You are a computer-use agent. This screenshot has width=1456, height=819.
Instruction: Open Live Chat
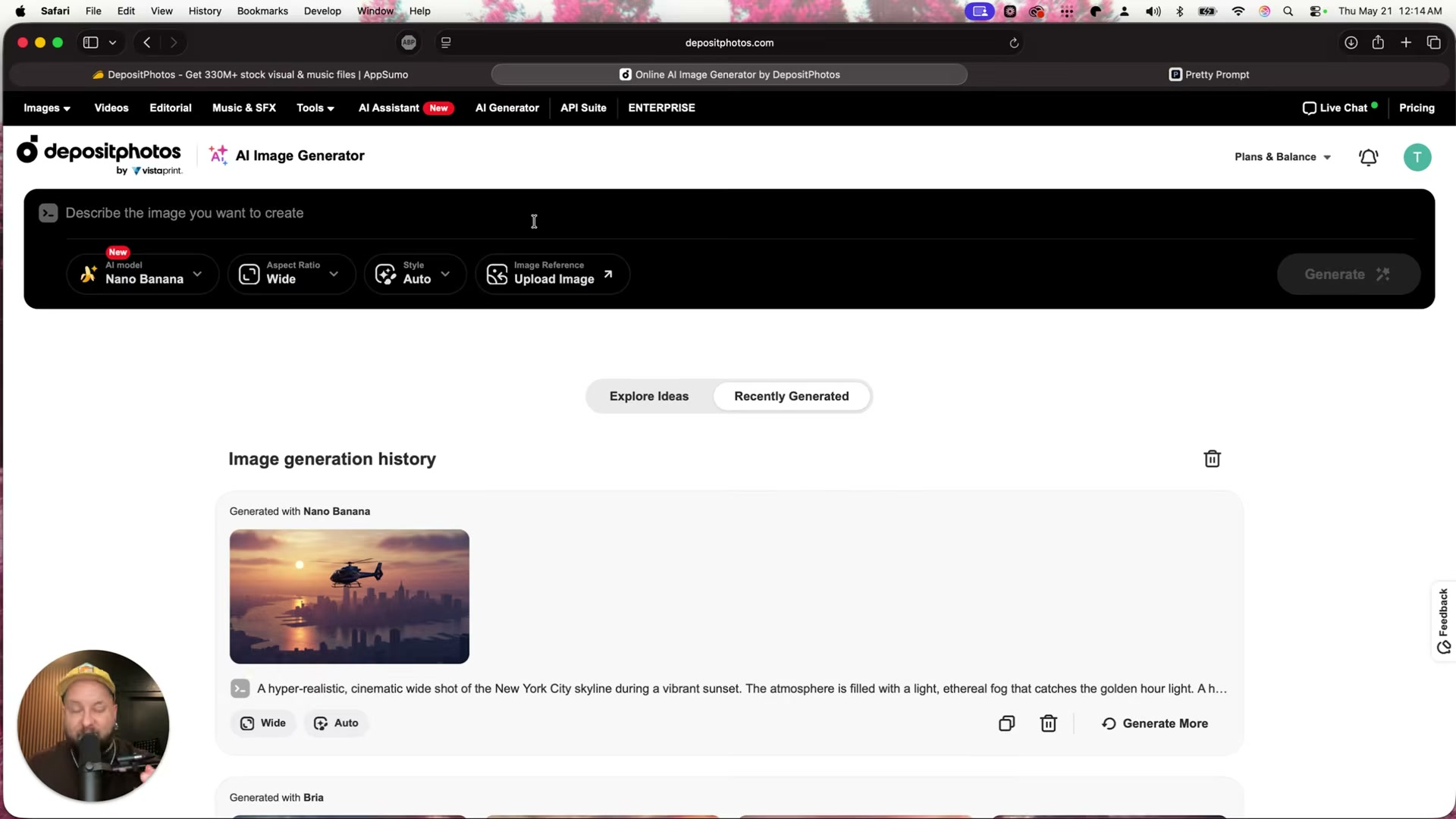(x=1340, y=108)
